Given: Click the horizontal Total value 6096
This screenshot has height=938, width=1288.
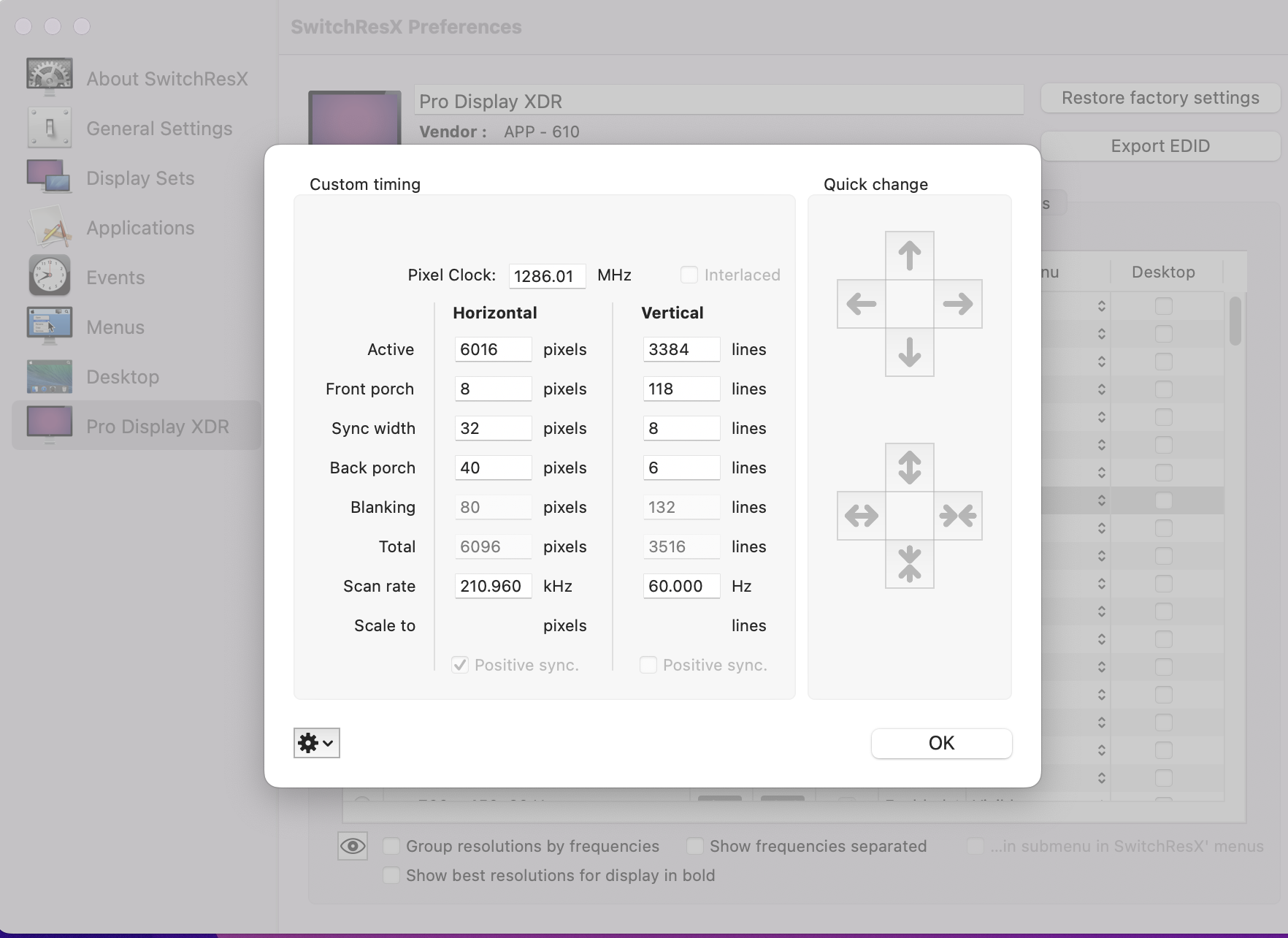Looking at the screenshot, I should point(493,546).
